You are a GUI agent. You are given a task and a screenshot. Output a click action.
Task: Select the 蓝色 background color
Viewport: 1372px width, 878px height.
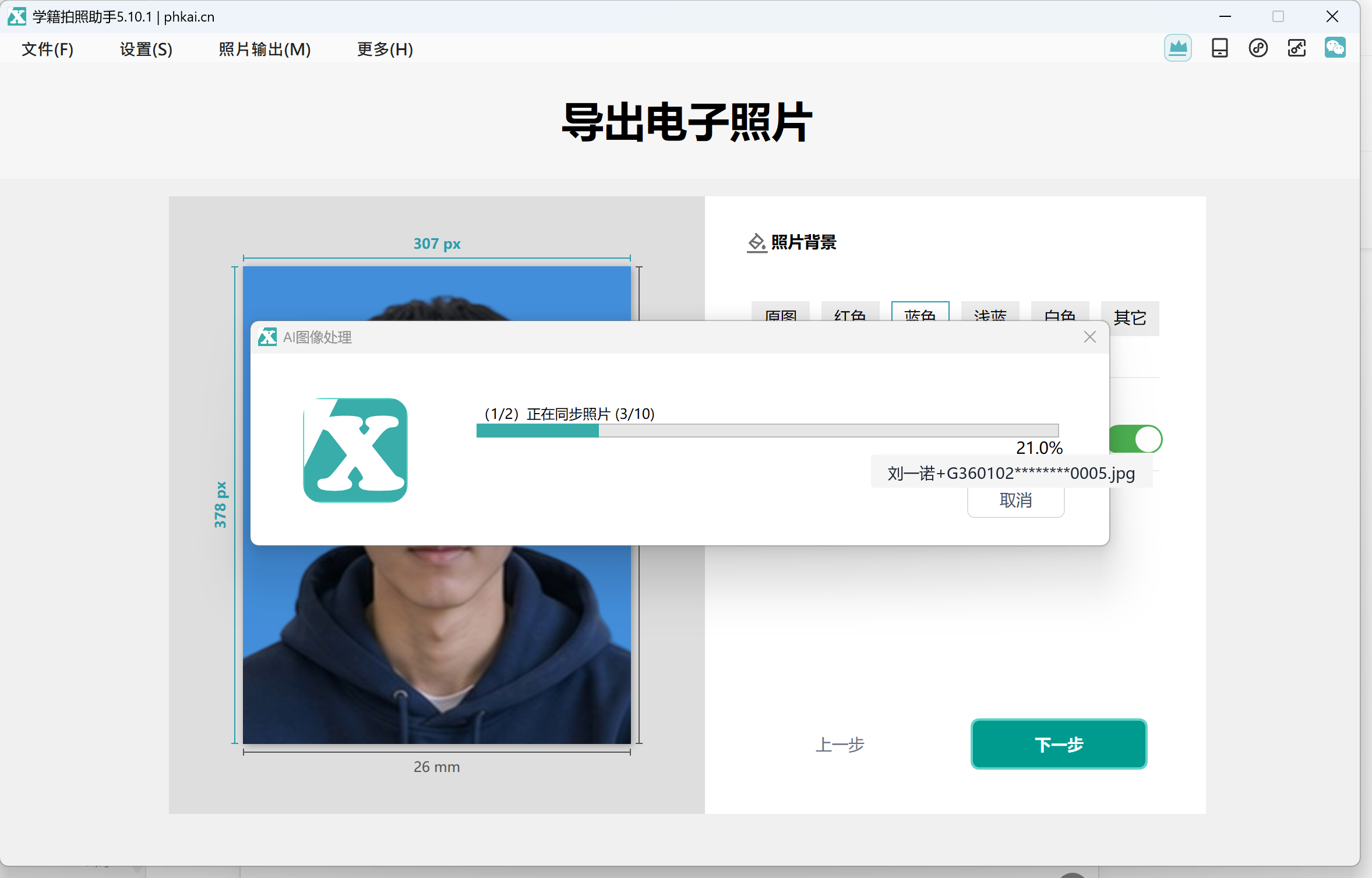(920, 311)
